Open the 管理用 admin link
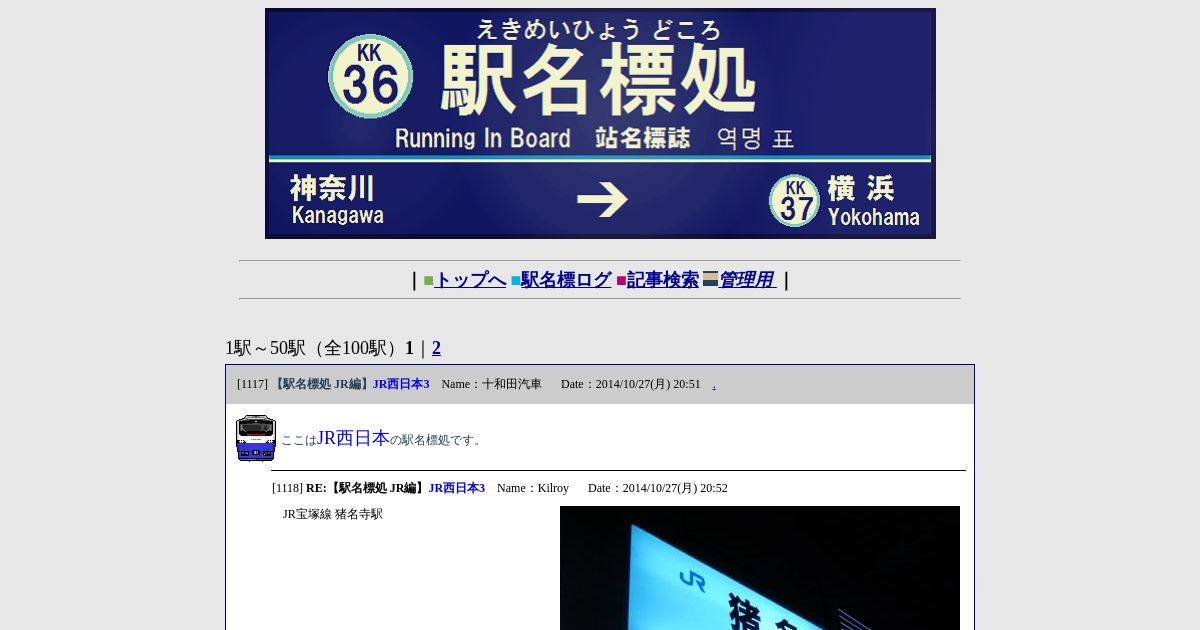Screen dimensions: 1200x630 (x=747, y=280)
